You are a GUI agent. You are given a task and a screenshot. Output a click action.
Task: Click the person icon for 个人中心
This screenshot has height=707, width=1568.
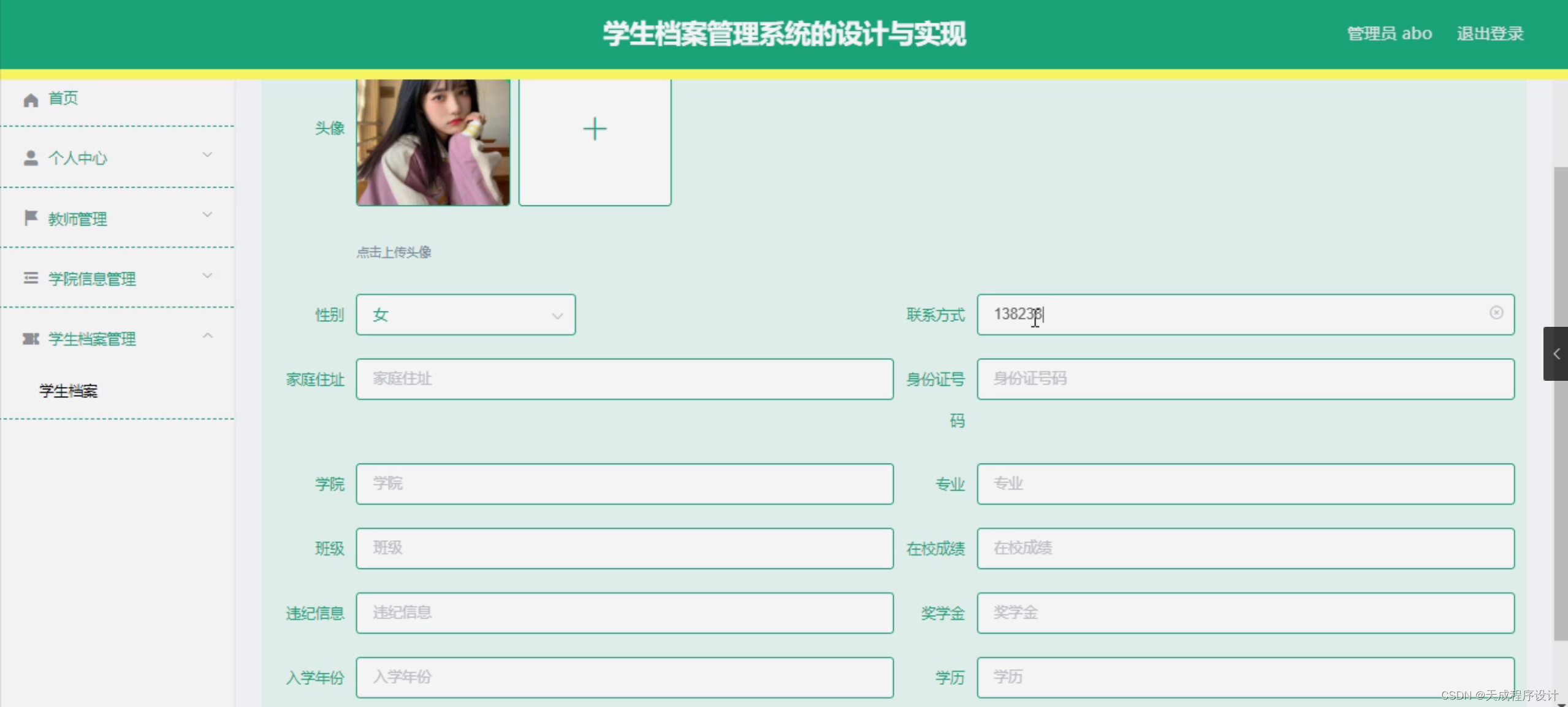(31, 158)
